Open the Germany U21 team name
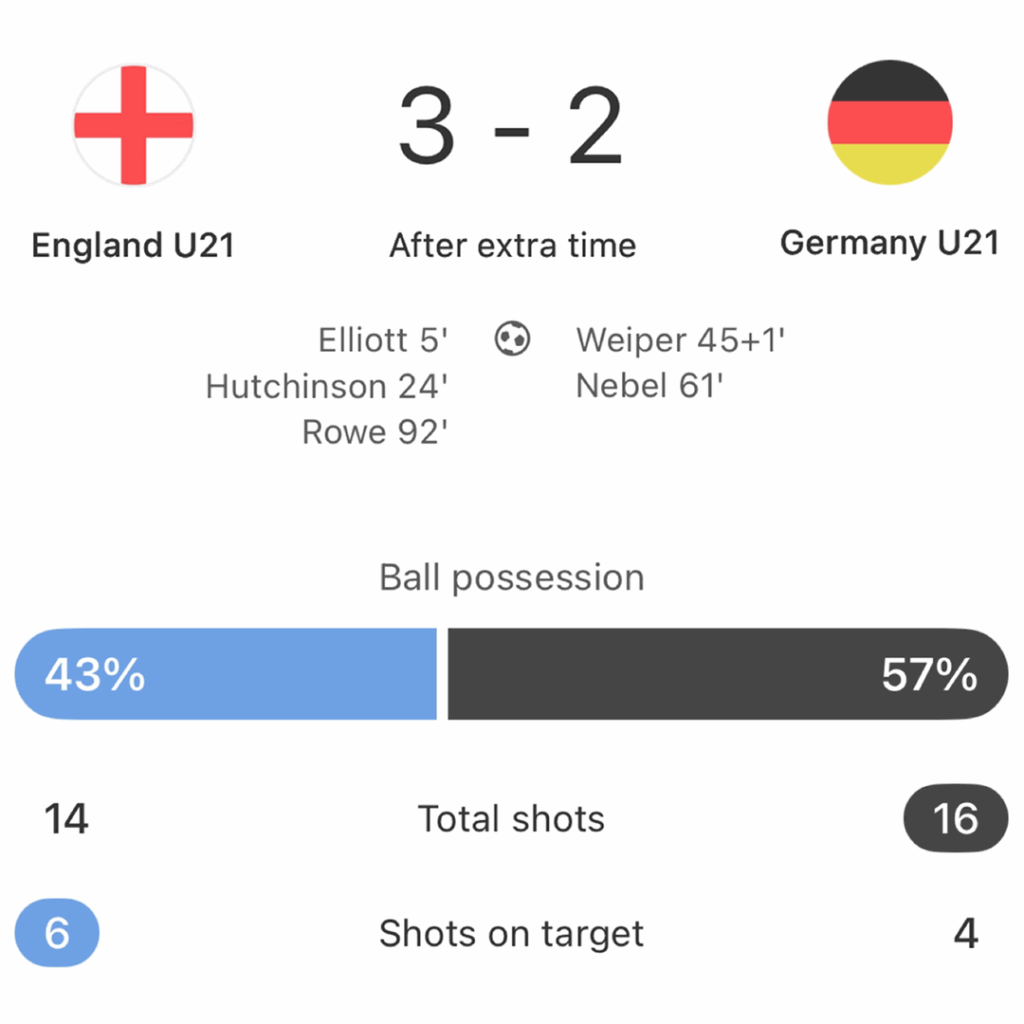1024x1024 pixels. coord(889,244)
